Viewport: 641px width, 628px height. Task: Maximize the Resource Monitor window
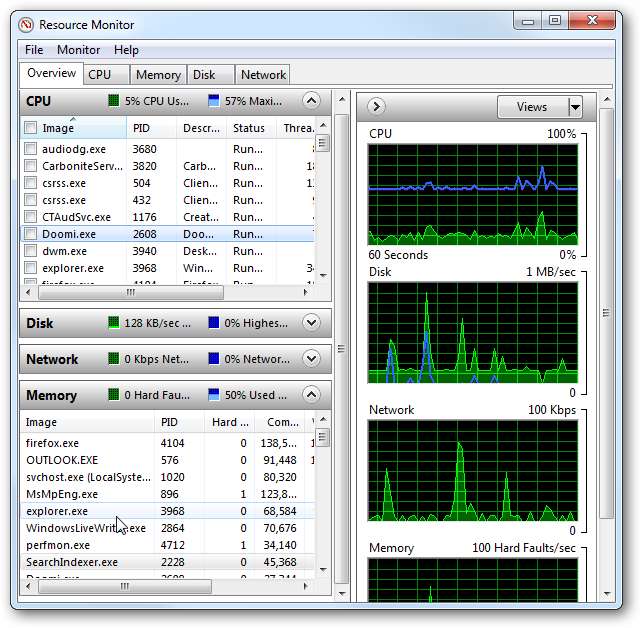[x=555, y=20]
